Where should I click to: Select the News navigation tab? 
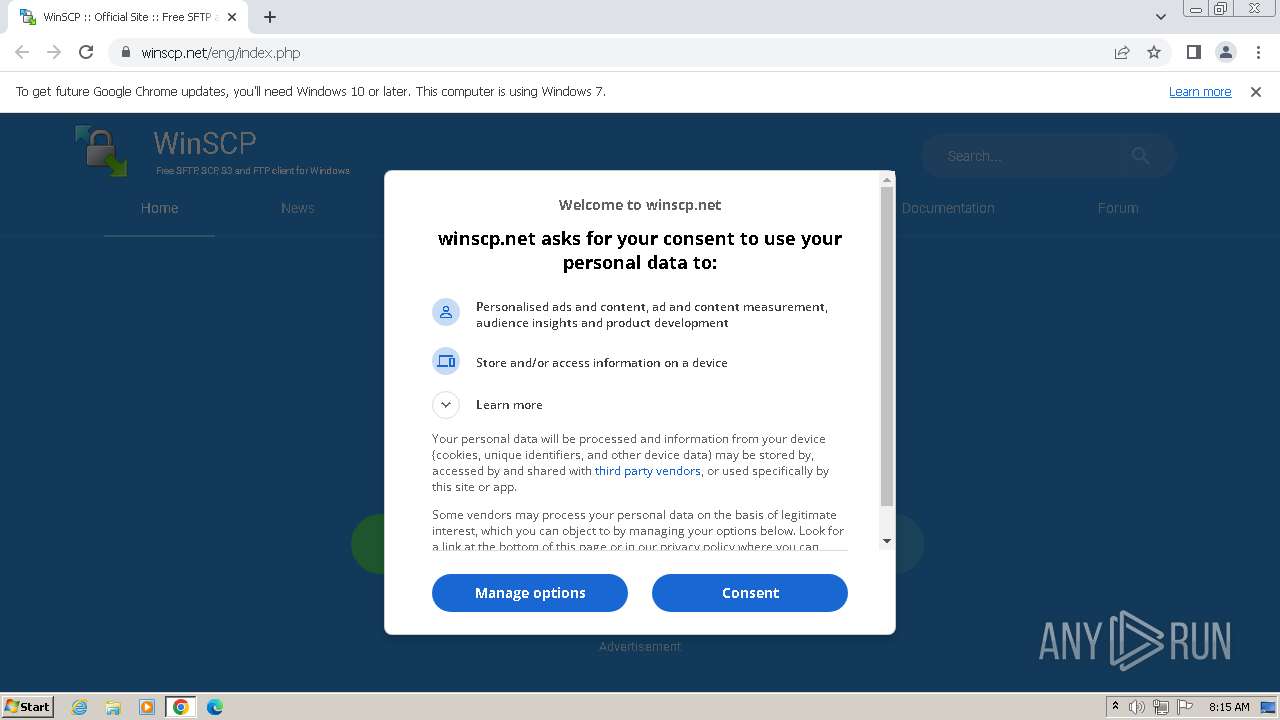tap(297, 208)
